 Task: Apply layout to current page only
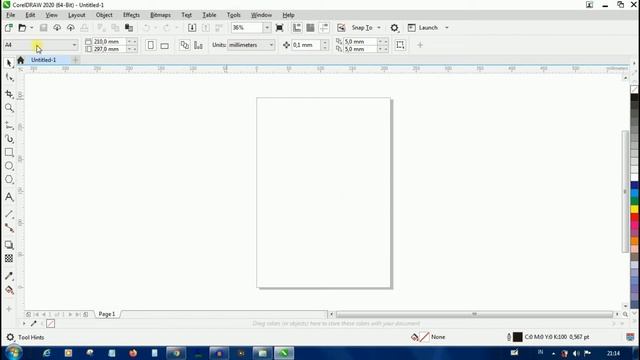(x=198, y=45)
